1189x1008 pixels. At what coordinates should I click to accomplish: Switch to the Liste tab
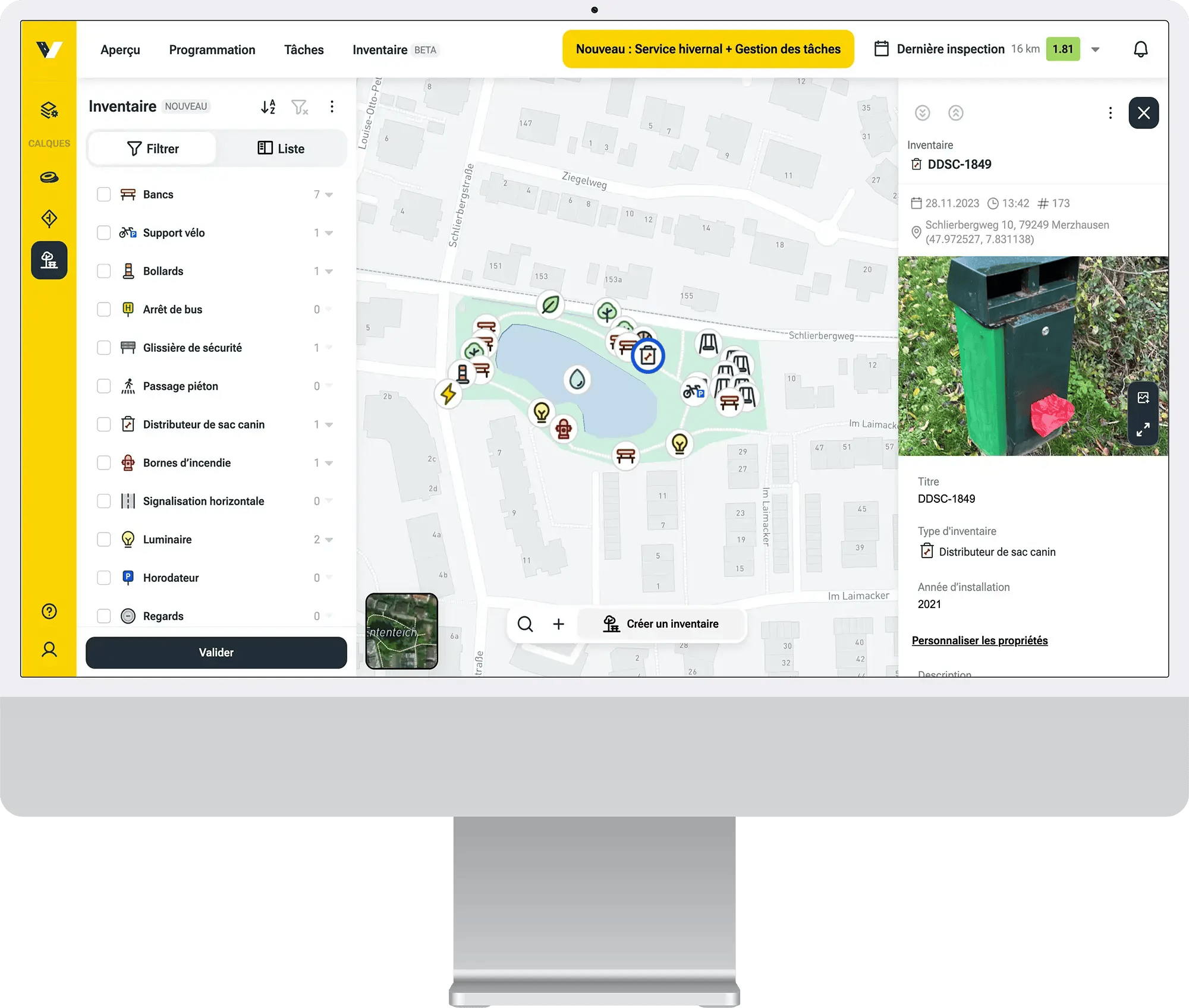click(282, 148)
